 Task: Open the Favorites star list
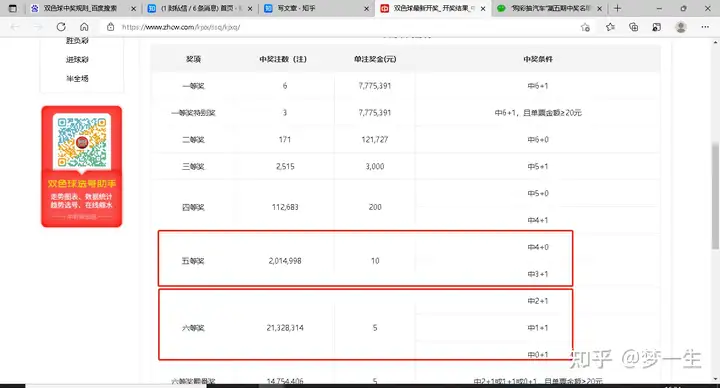(610, 27)
